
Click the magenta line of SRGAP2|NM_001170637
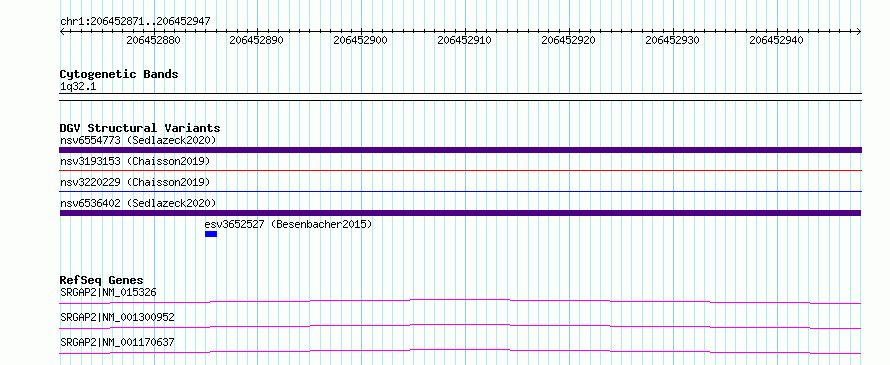point(460,351)
